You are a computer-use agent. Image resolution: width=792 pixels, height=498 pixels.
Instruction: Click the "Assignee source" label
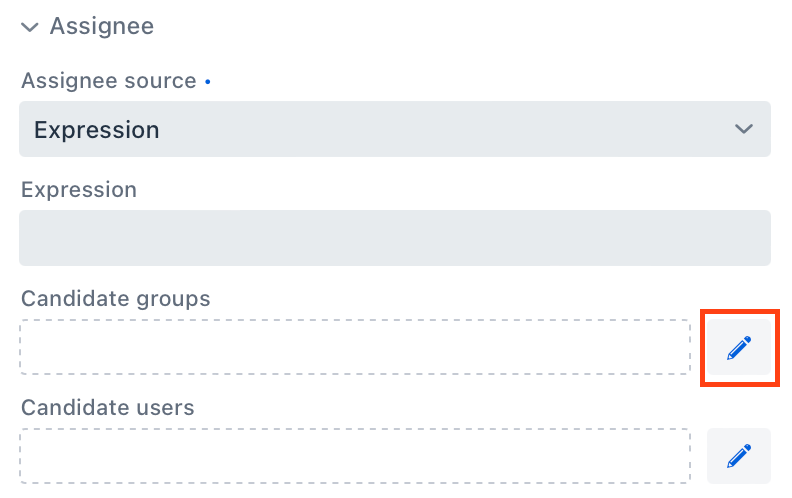click(x=108, y=81)
